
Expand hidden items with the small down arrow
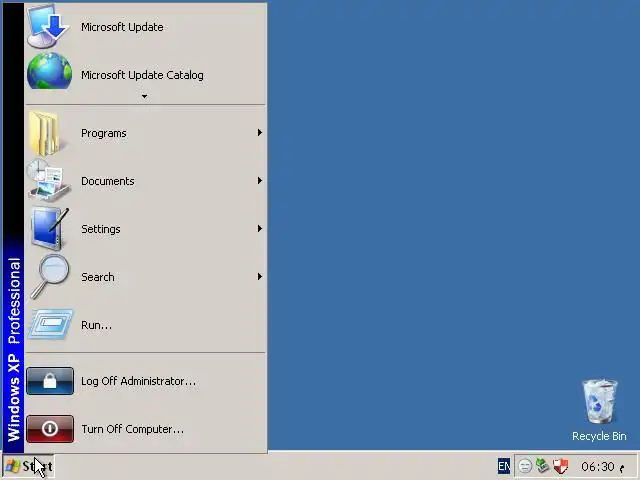click(x=144, y=96)
